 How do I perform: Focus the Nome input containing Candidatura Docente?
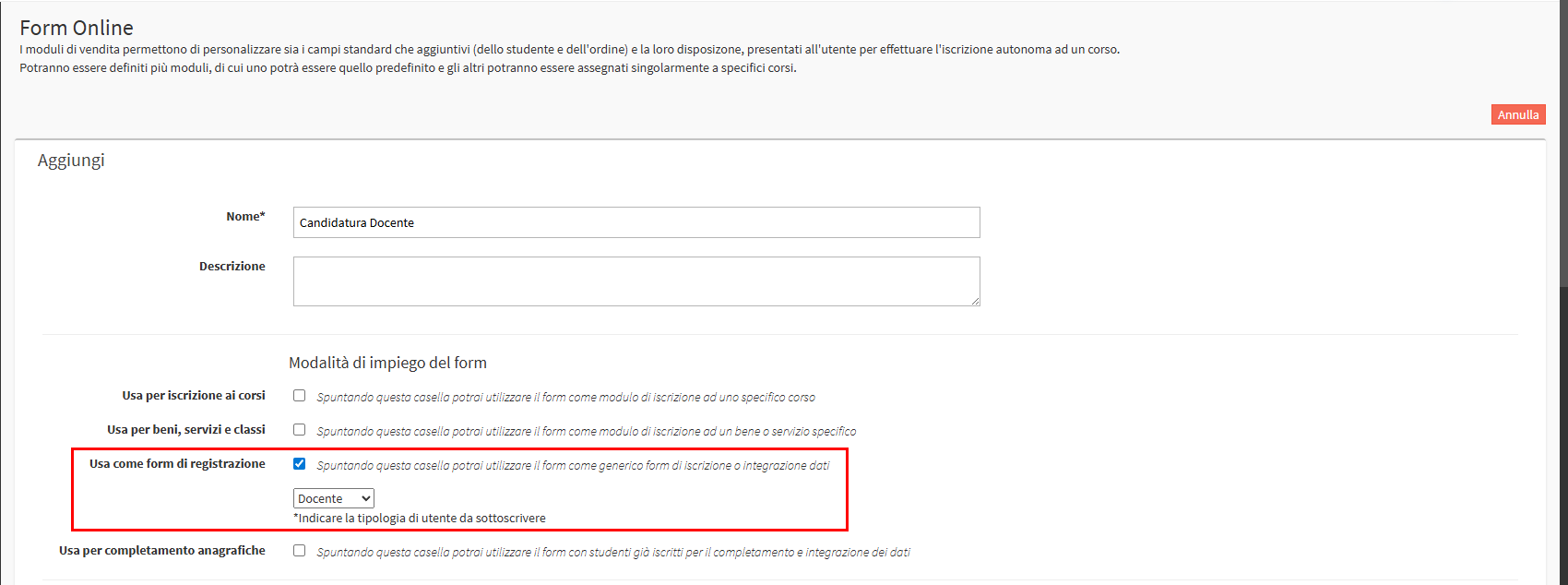[x=636, y=222]
